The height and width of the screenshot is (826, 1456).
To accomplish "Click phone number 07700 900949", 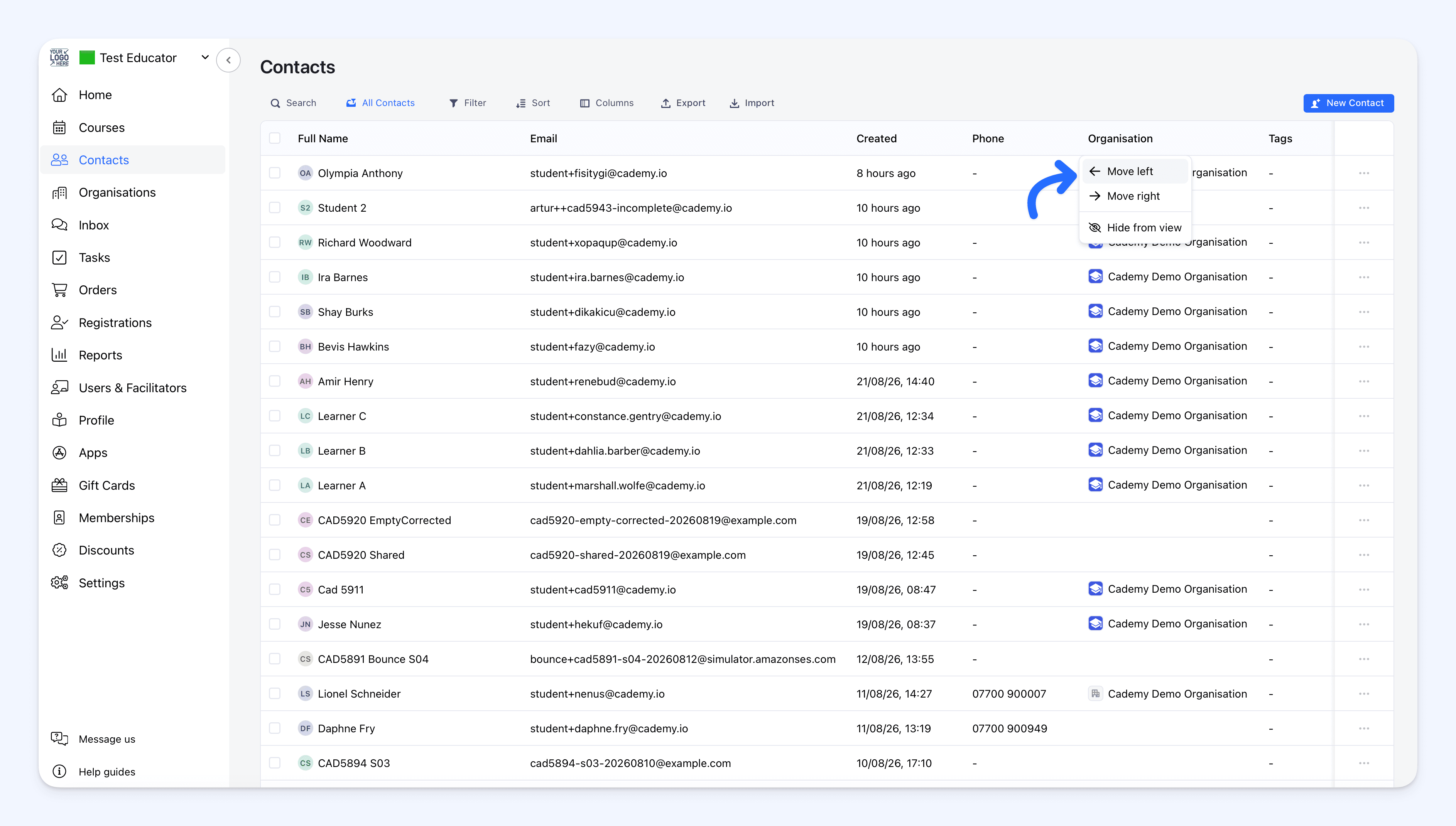I will (x=1010, y=728).
